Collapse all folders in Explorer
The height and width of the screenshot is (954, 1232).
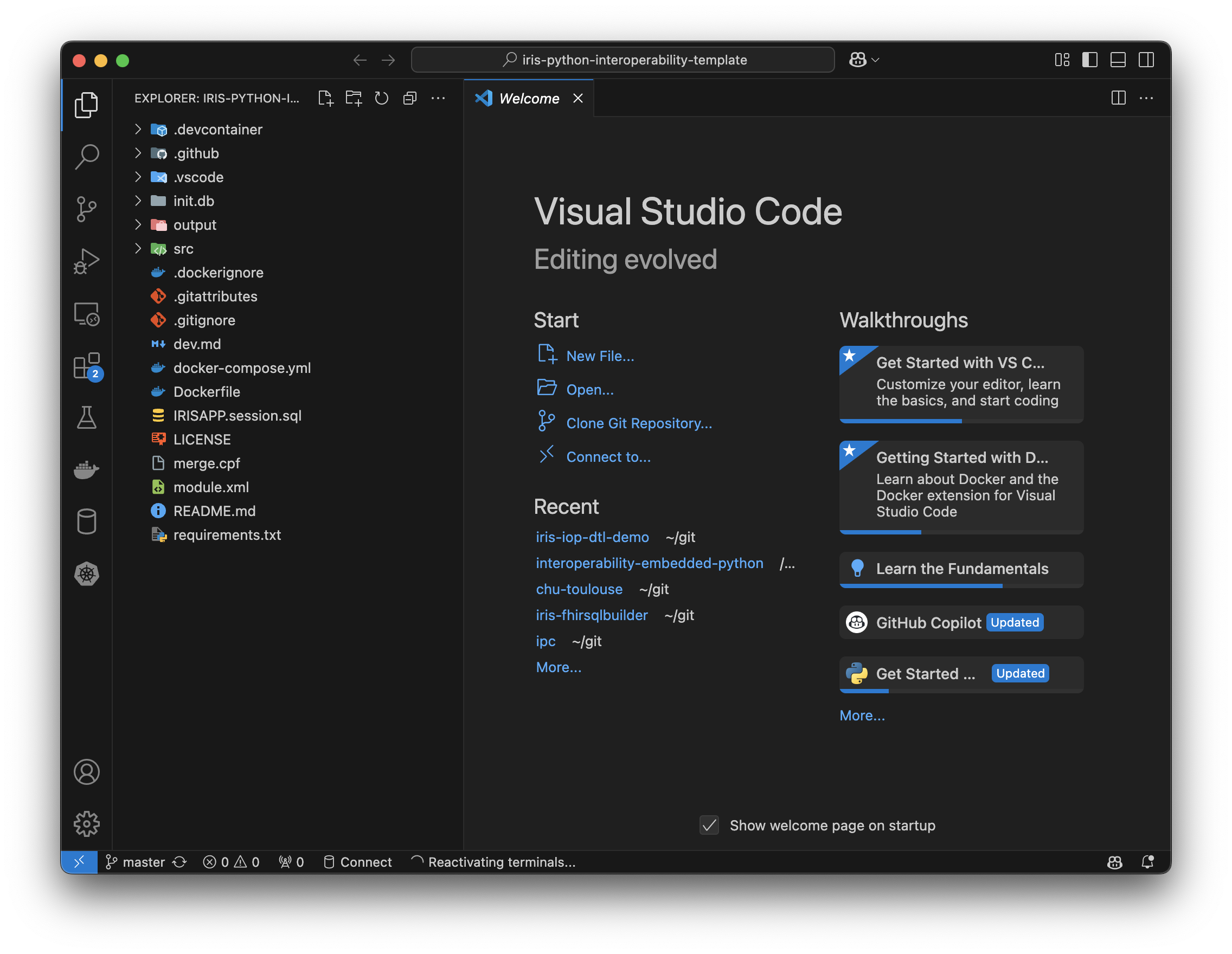[x=410, y=98]
